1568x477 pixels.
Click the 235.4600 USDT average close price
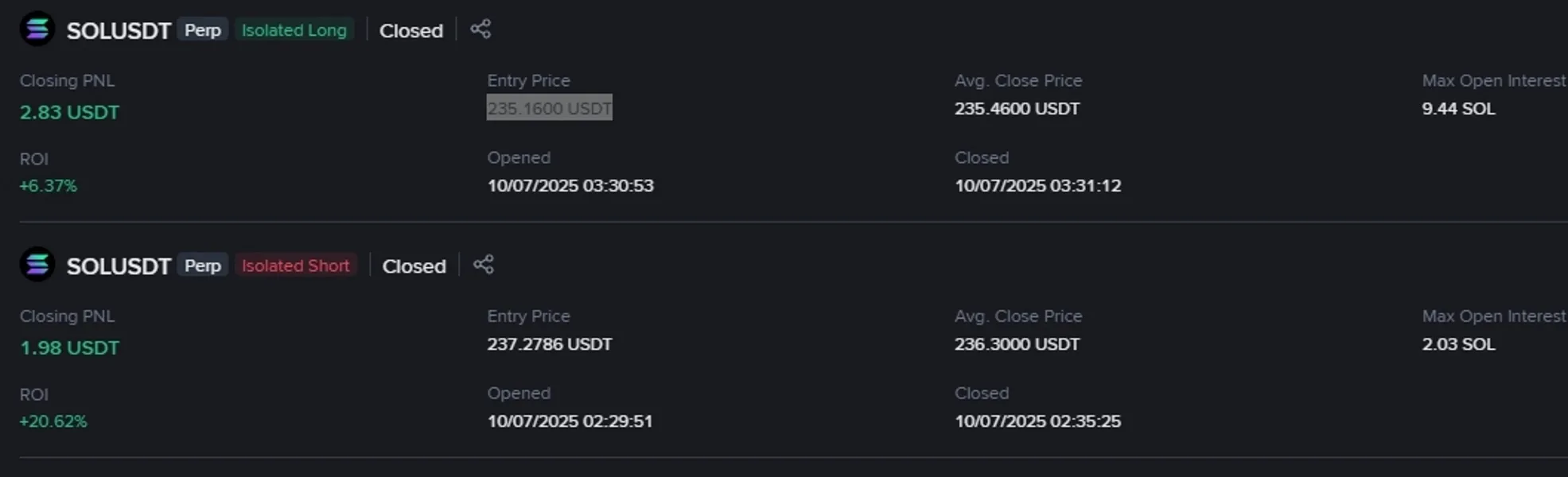[1017, 109]
